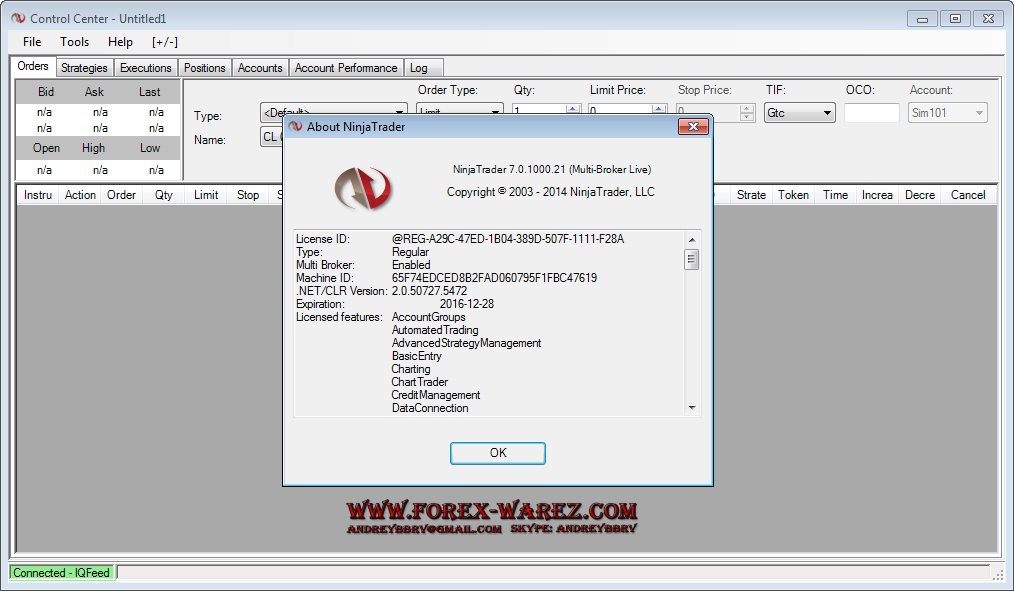Click scroll down arrow in license info list
This screenshot has width=1014, height=591.
[691, 407]
